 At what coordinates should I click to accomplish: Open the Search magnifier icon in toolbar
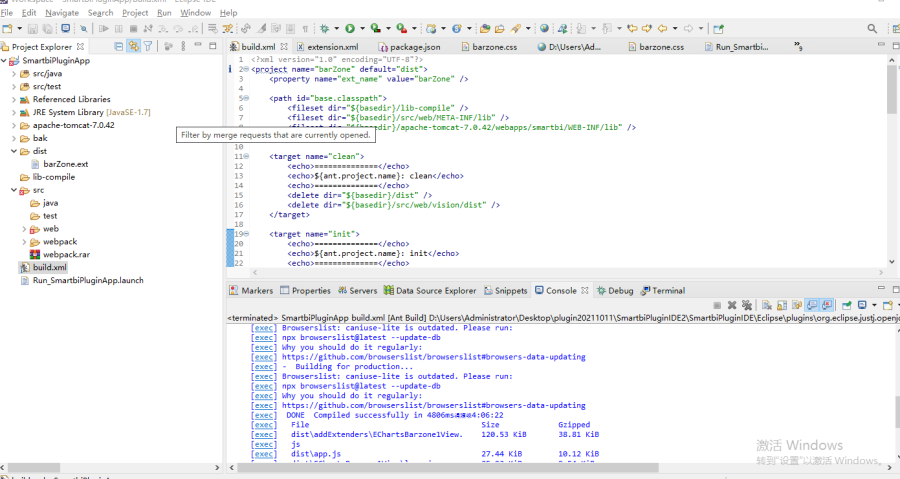tap(872, 29)
